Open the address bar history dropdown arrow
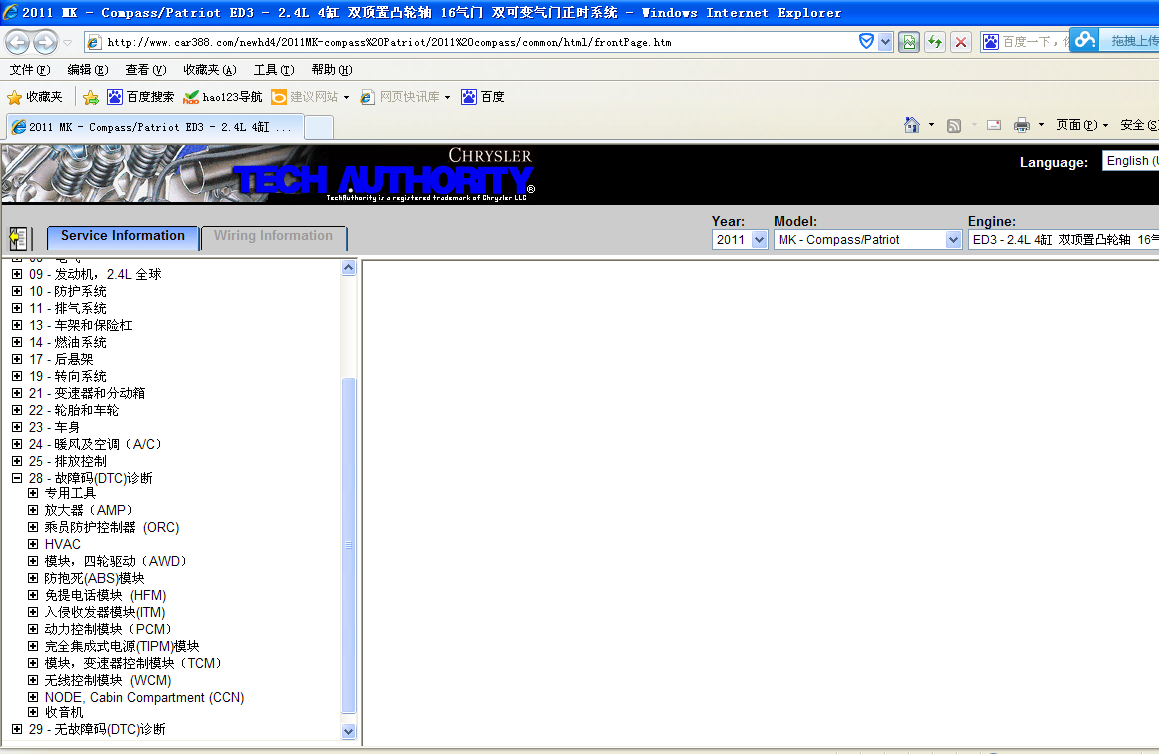 click(885, 42)
